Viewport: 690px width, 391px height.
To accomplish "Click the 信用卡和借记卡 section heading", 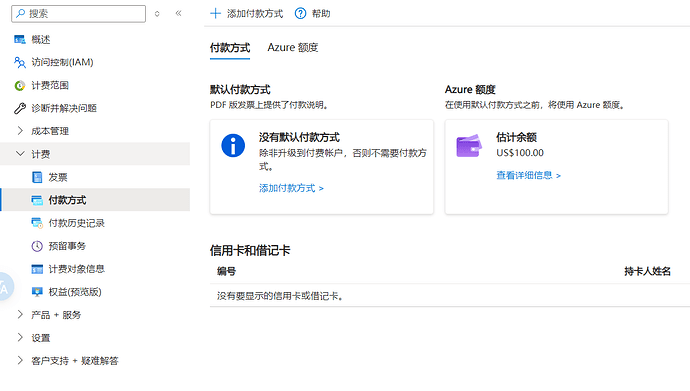I will pos(250,251).
